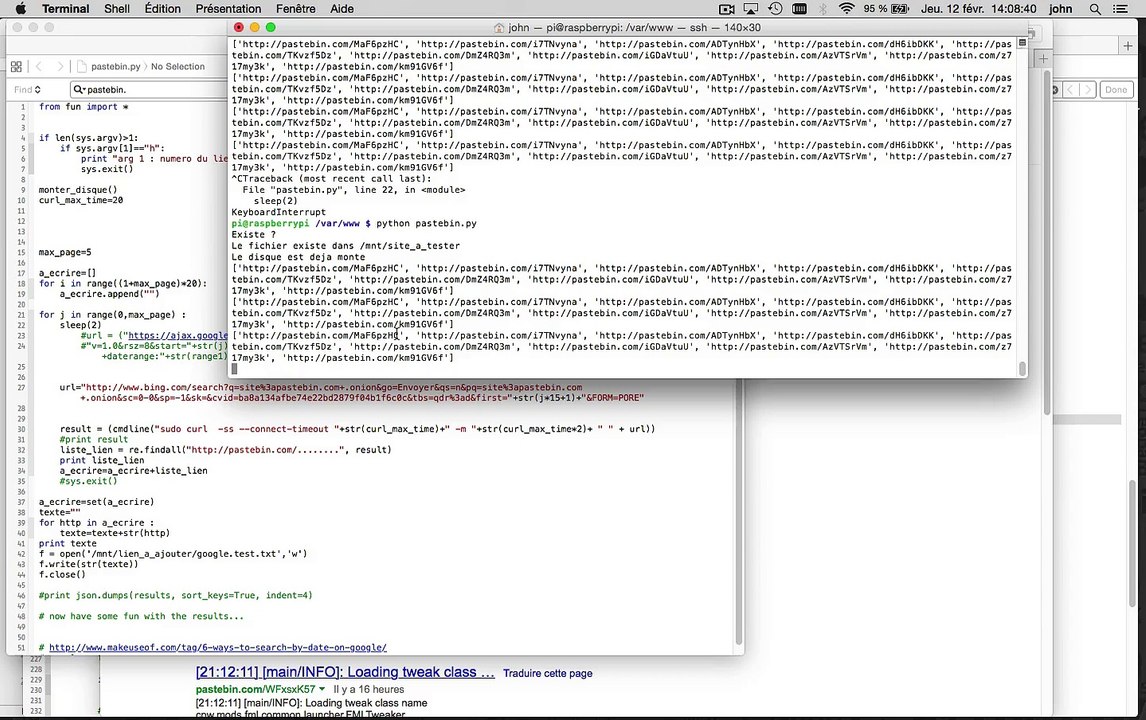Click the battery 95 % indicator
This screenshot has height=720, width=1146.
pos(886,9)
